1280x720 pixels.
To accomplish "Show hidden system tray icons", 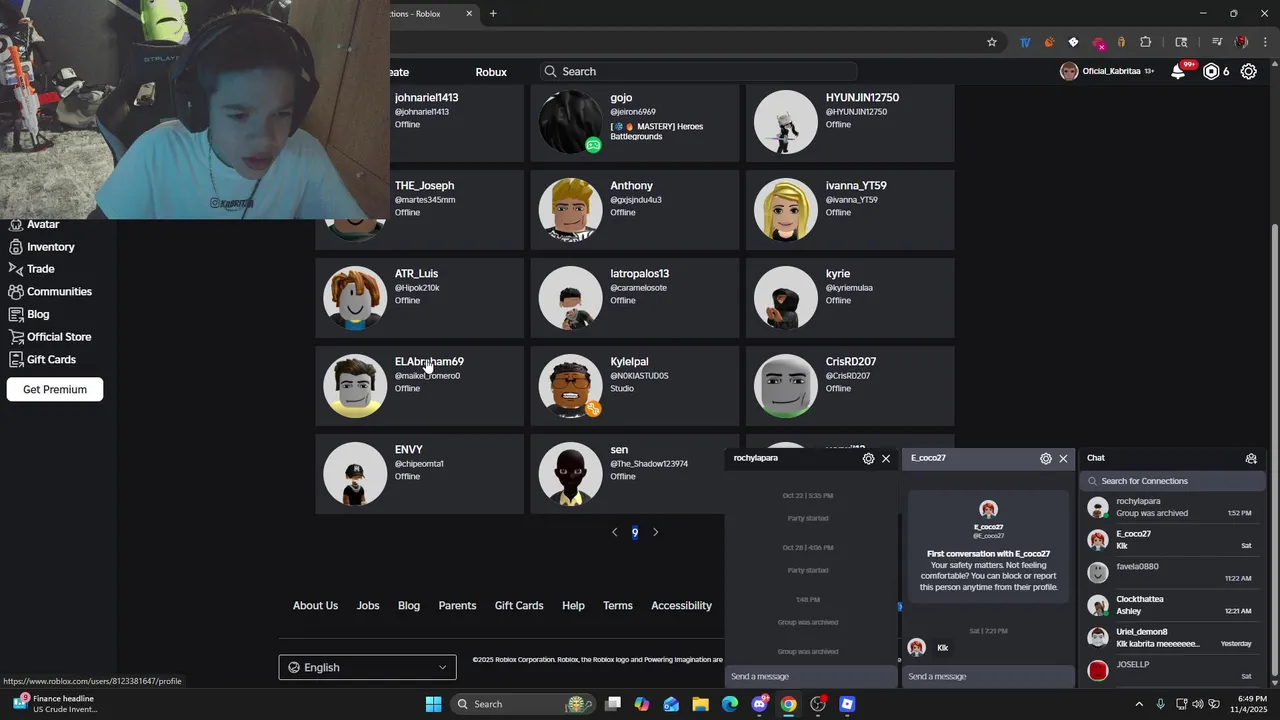I will click(1138, 704).
